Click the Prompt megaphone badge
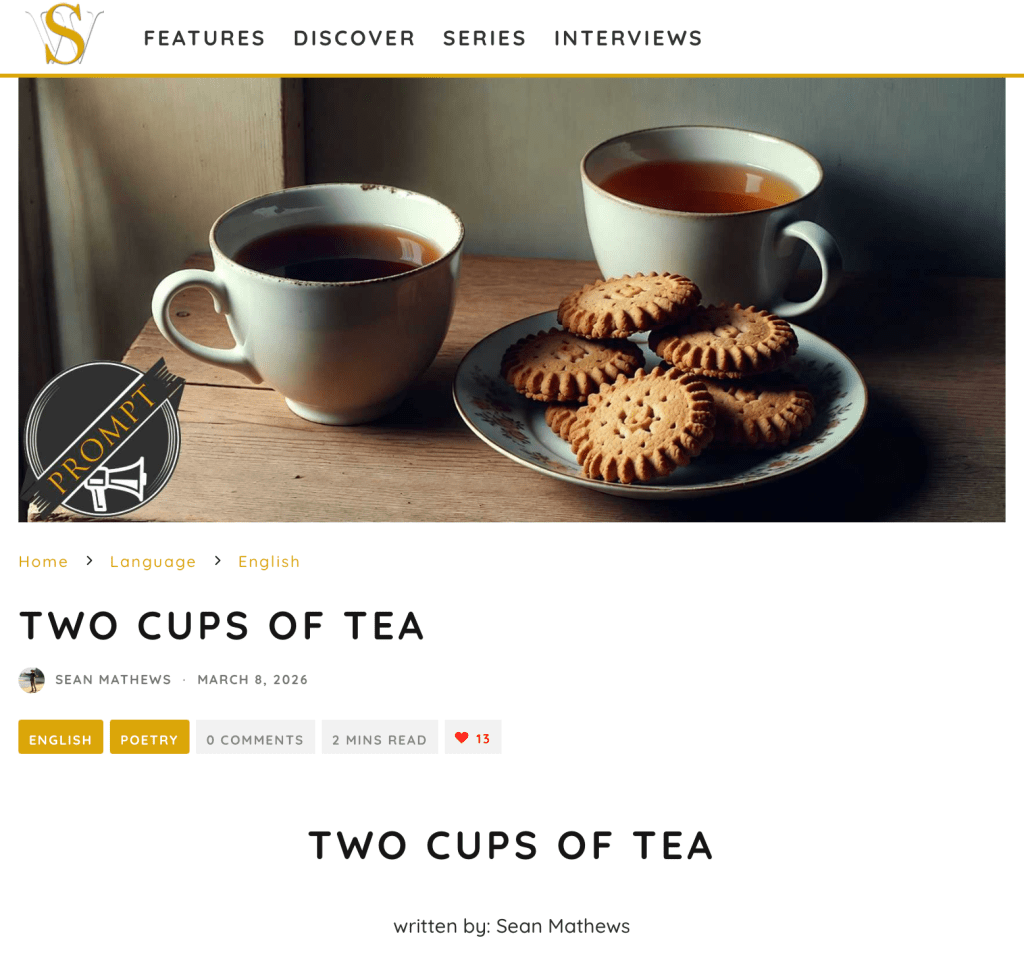 click(x=103, y=438)
